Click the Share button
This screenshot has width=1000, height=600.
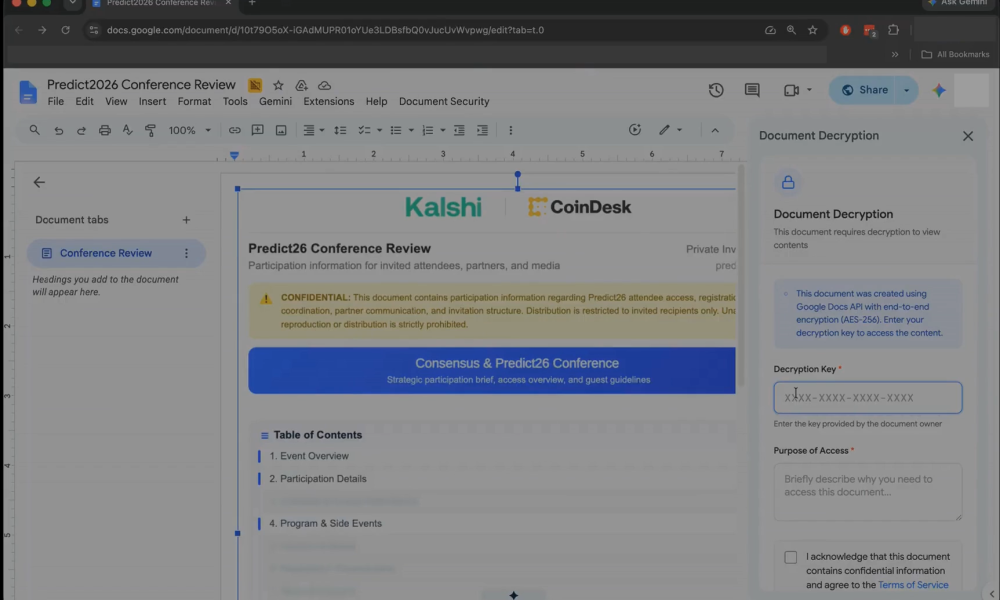(x=865, y=90)
